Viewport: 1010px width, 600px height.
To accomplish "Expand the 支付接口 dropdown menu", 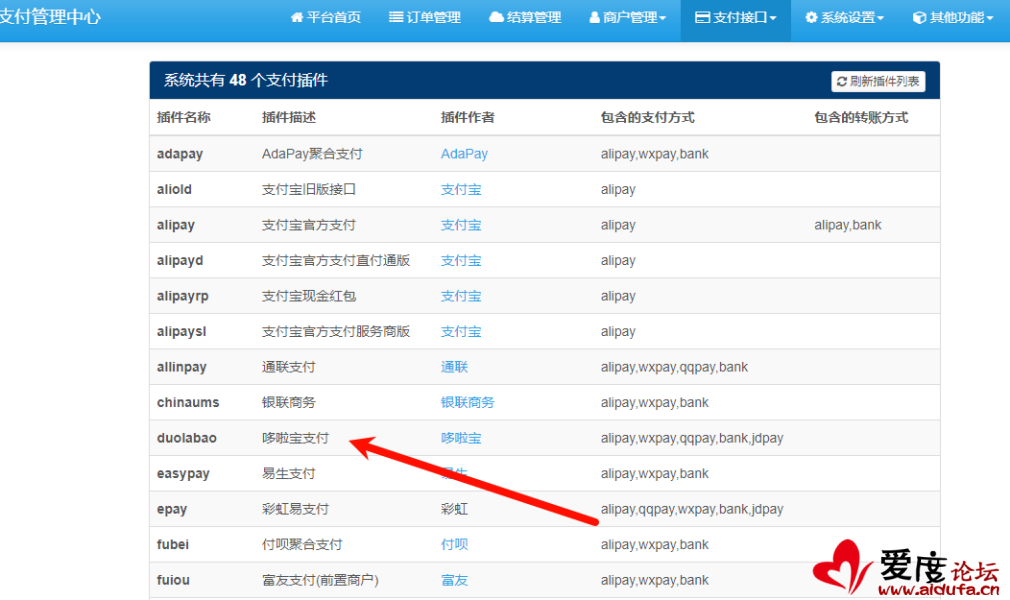I will pos(736,17).
